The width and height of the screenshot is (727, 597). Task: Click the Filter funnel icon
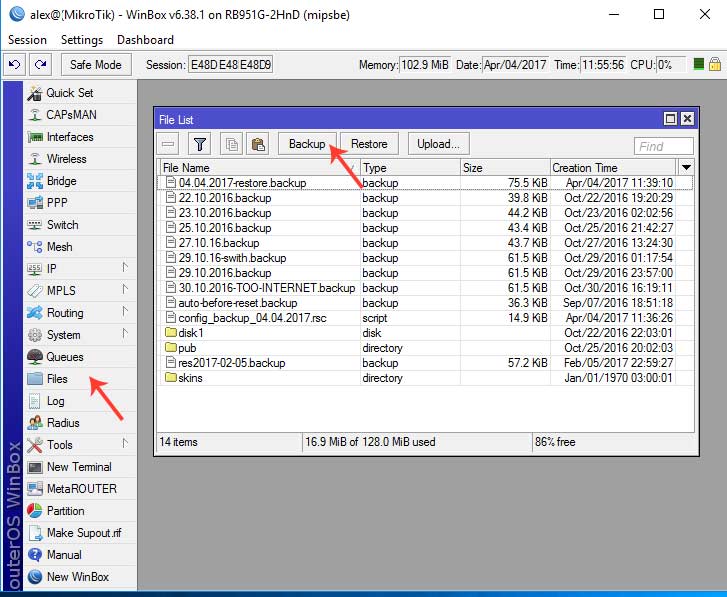tap(200, 144)
